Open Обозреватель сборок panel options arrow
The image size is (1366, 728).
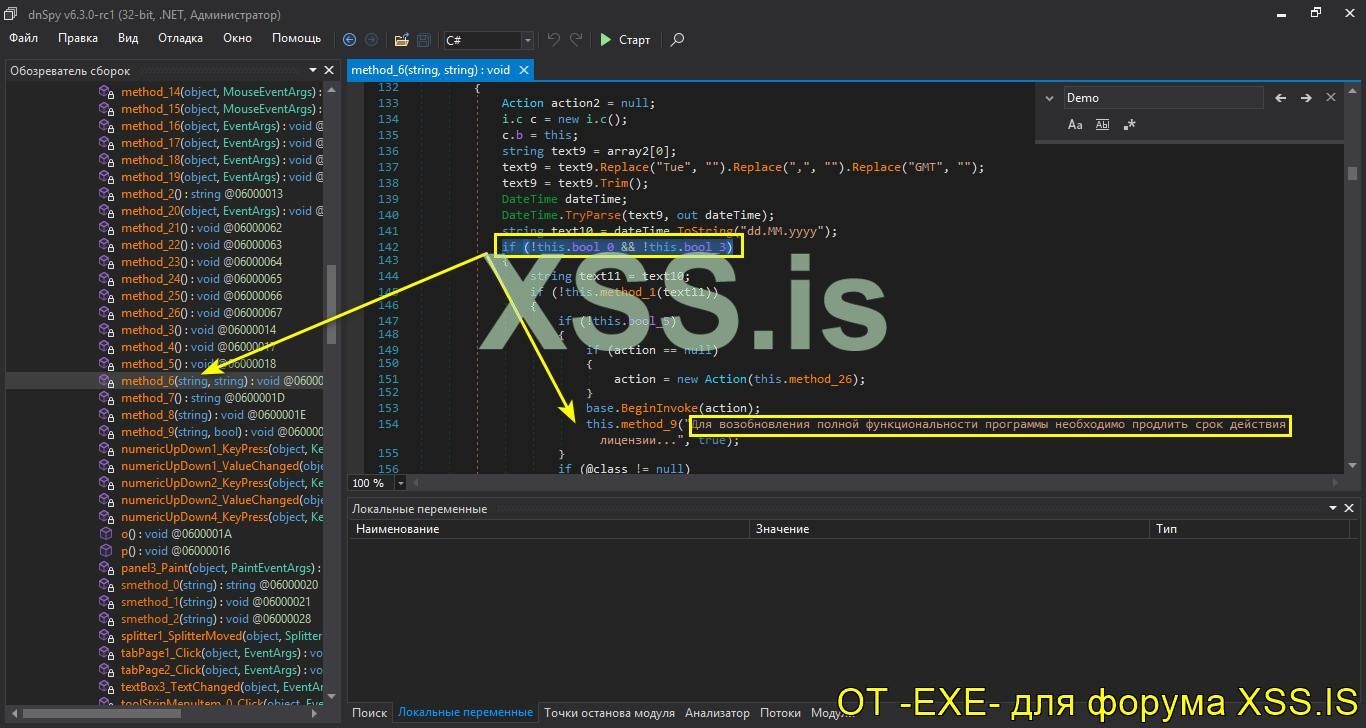[x=311, y=70]
